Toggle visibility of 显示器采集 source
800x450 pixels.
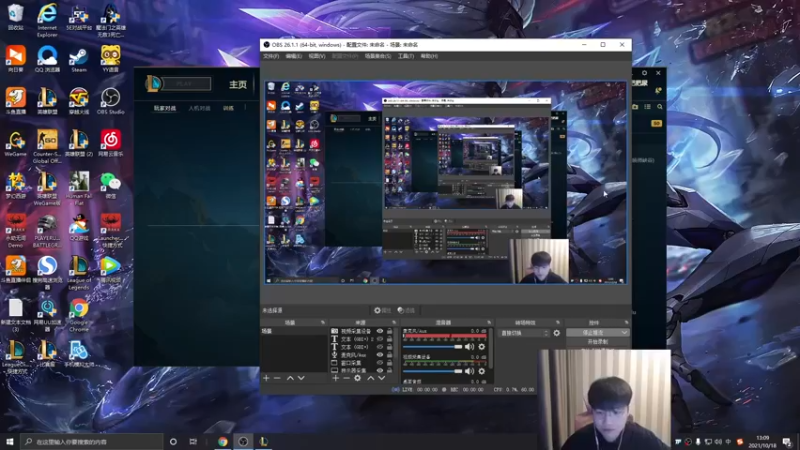[x=380, y=370]
